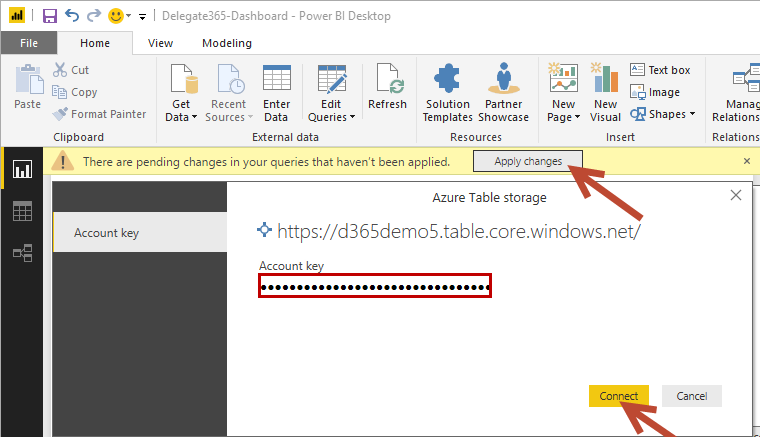The image size is (760, 437).
Task: Click the Apply changes button
Action: tap(528, 161)
